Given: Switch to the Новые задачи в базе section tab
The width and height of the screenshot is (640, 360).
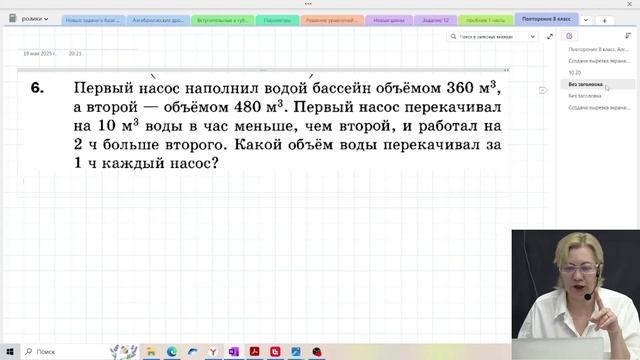Looking at the screenshot, I should click(93, 20).
